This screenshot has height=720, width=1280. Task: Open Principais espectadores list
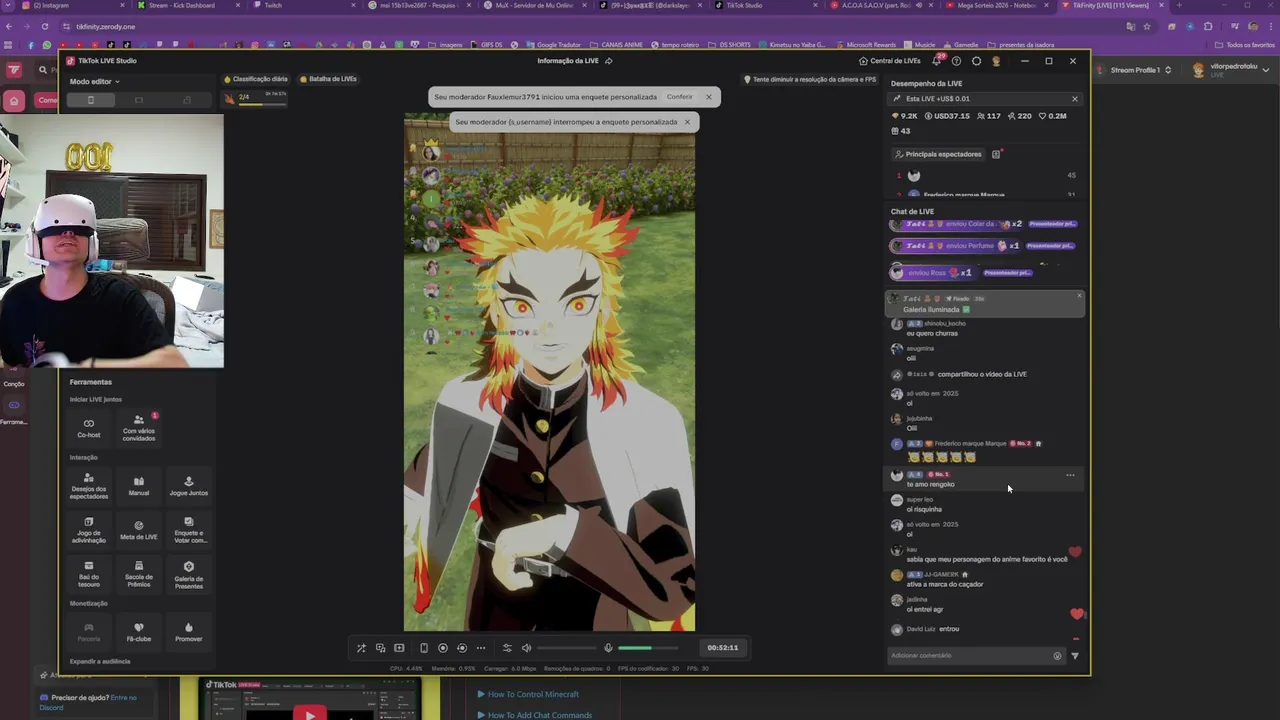tap(938, 154)
